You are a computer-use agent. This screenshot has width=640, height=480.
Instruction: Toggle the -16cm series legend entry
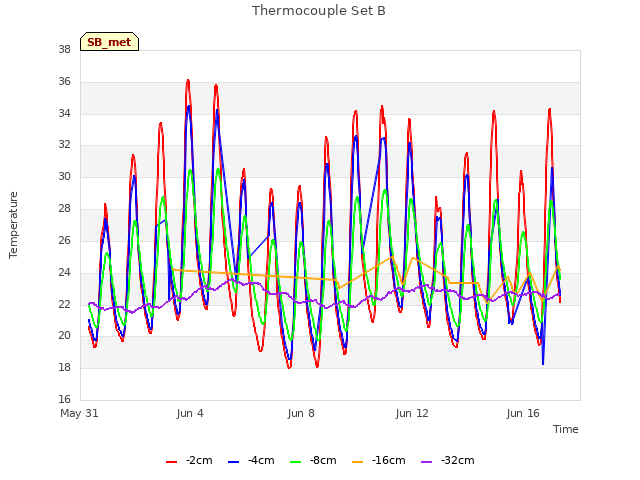click(378, 460)
